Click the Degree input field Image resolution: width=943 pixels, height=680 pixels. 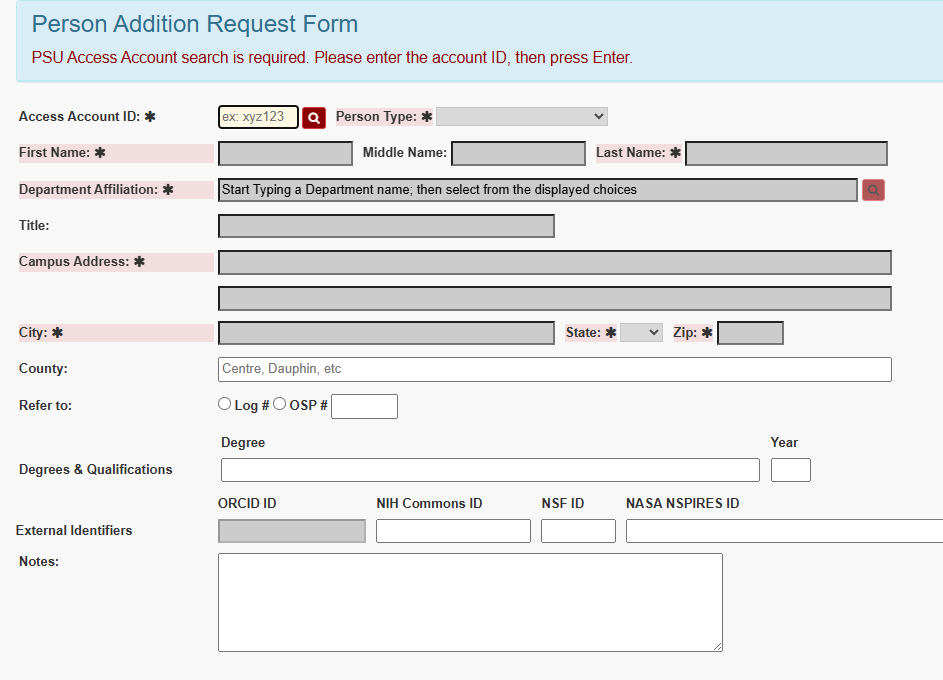click(490, 470)
